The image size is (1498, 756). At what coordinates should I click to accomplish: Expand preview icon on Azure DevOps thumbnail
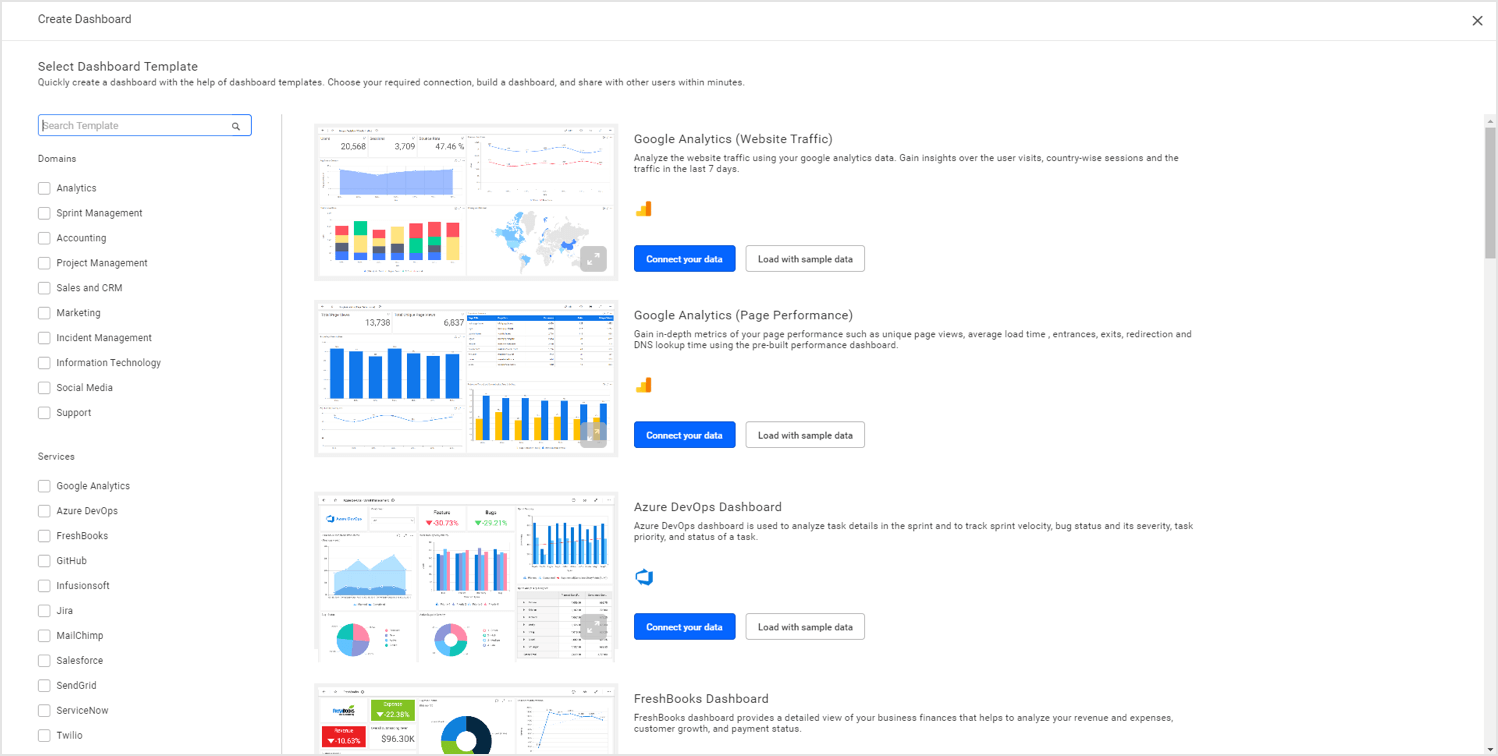pyautogui.click(x=596, y=626)
